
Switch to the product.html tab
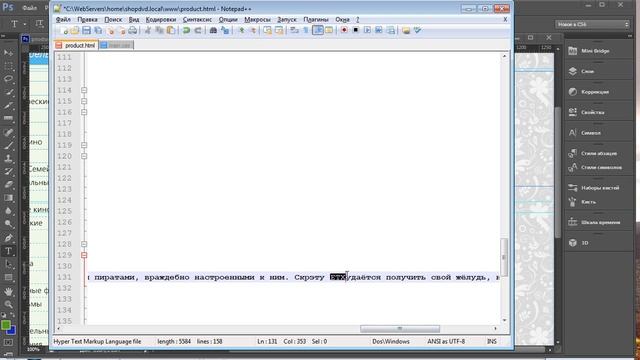click(x=76, y=45)
